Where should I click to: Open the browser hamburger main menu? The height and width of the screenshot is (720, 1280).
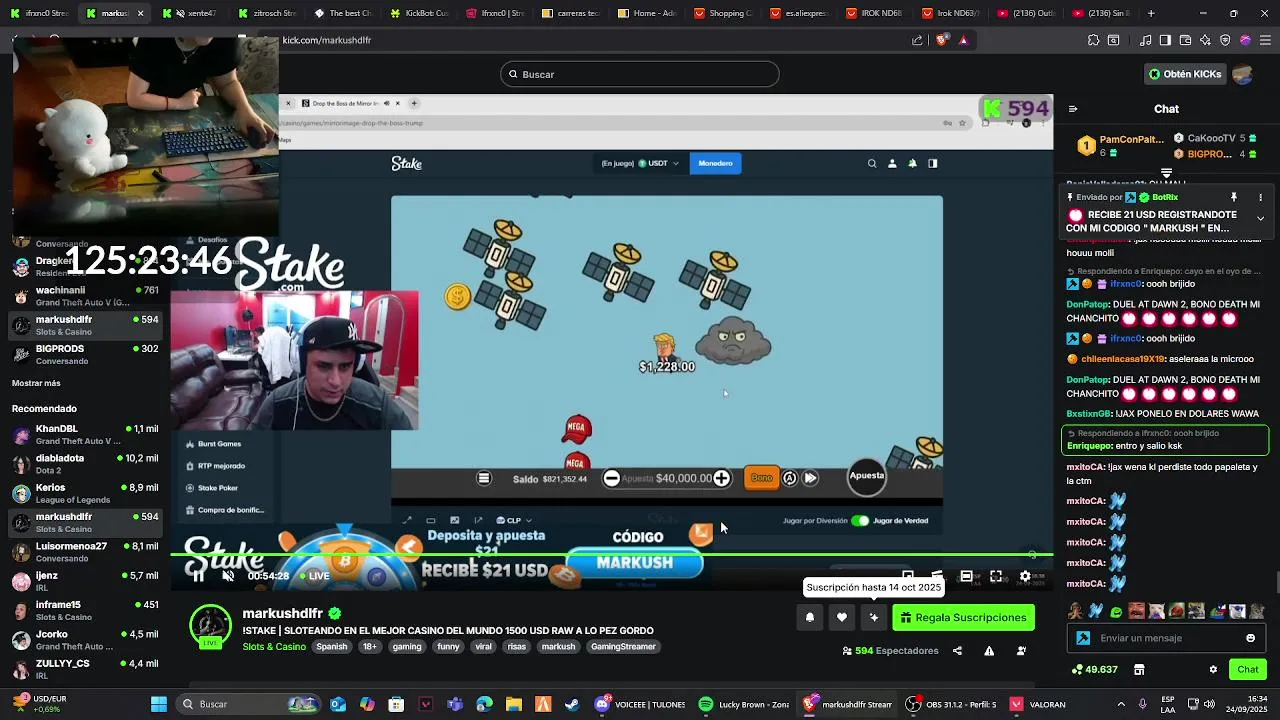click(1265, 40)
